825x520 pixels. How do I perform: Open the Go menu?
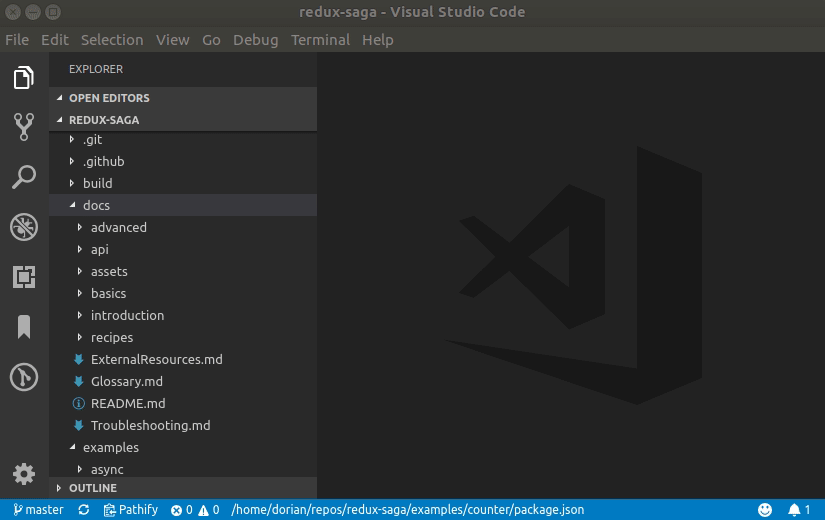(x=211, y=40)
